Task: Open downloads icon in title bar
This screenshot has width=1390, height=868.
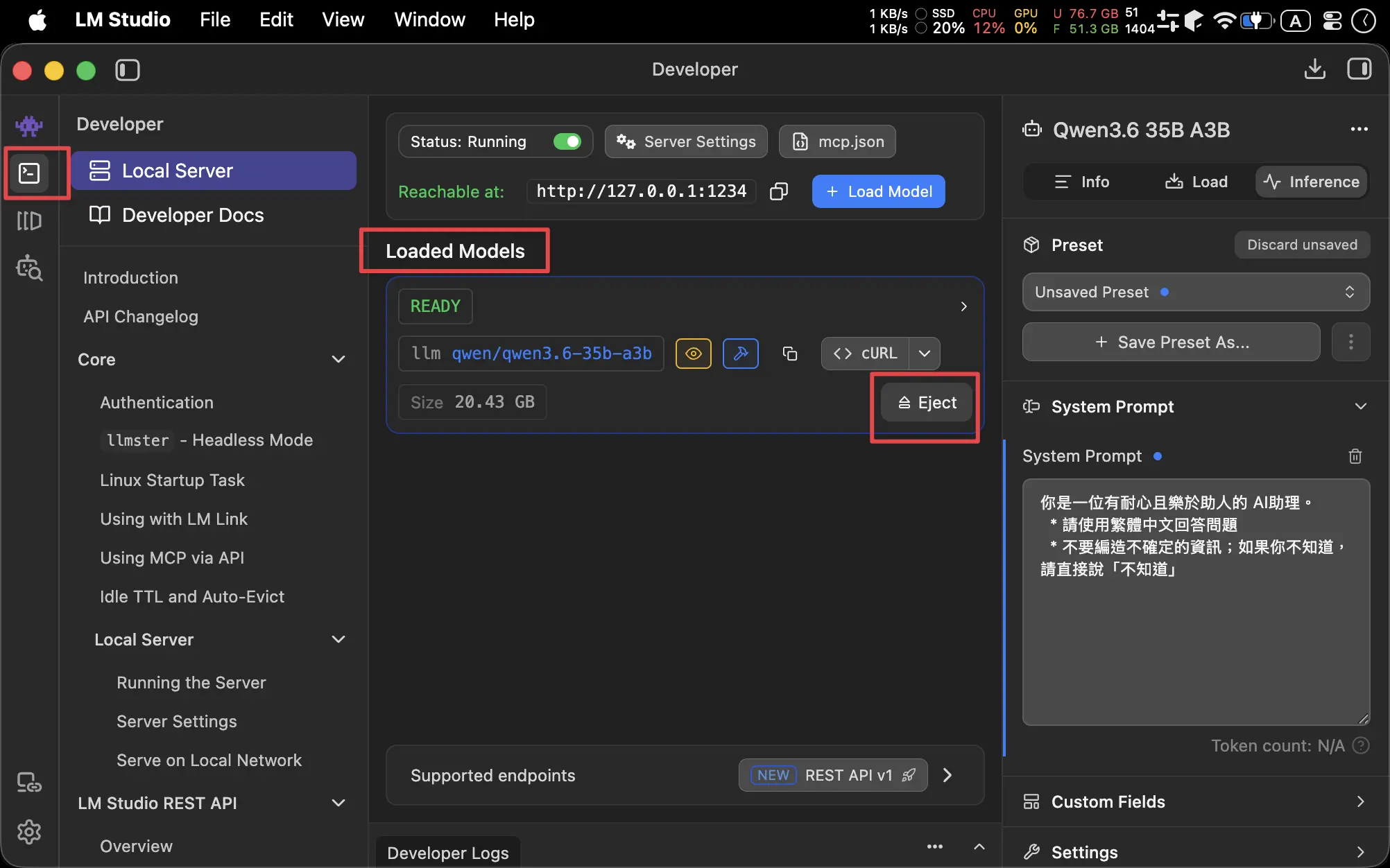Action: pos(1314,69)
